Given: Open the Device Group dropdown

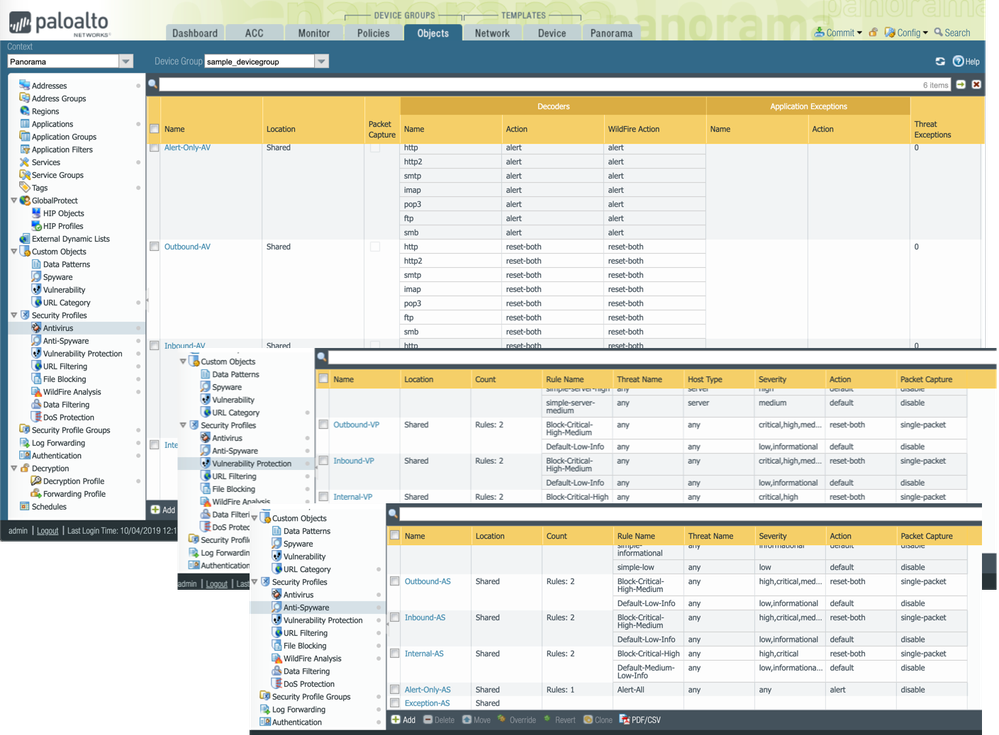Looking at the screenshot, I should tap(320, 62).
